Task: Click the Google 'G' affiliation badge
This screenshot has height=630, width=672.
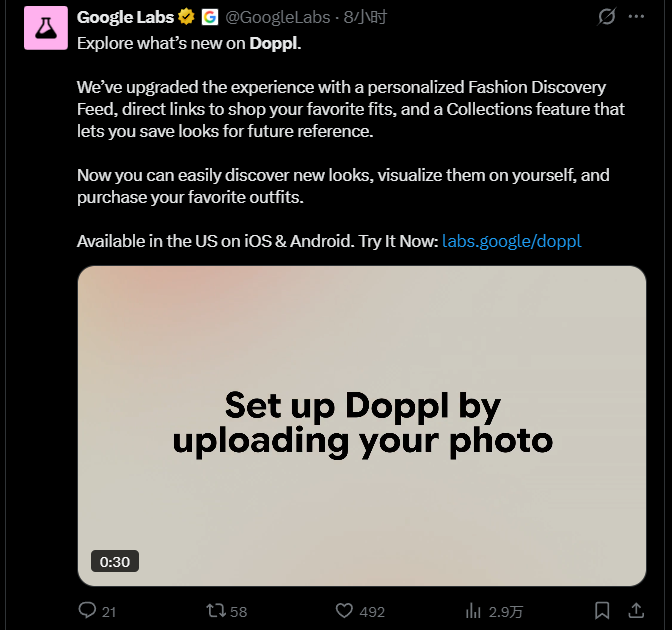Action: 209,17
